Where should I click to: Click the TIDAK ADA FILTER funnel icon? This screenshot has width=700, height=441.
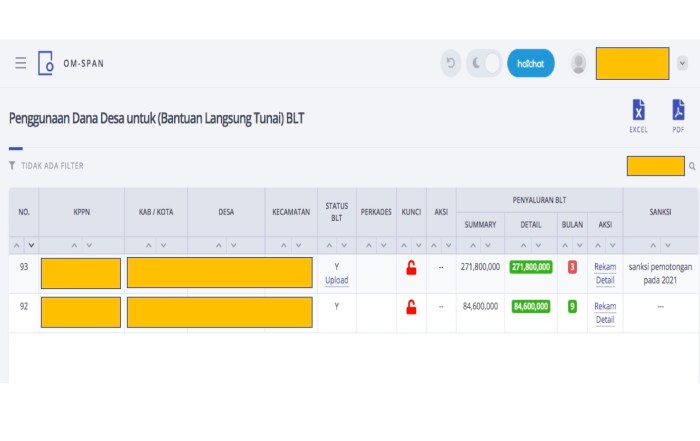[x=12, y=166]
